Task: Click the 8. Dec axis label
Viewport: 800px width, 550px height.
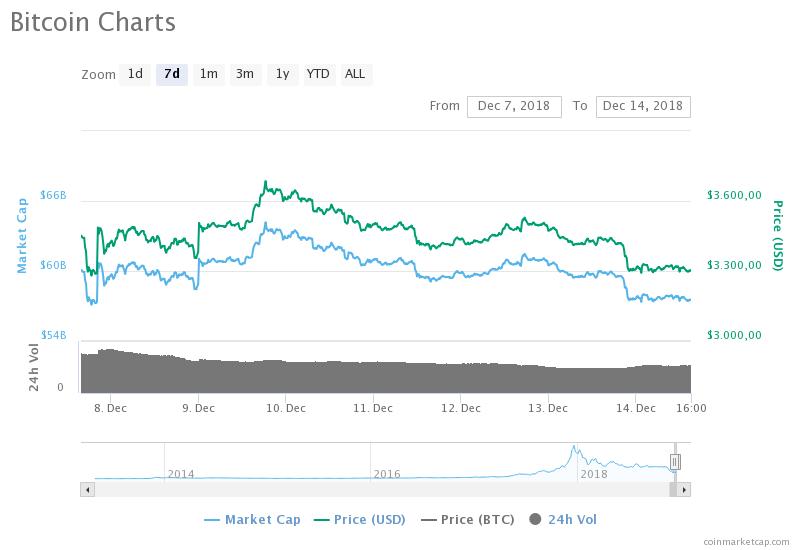Action: click(110, 409)
